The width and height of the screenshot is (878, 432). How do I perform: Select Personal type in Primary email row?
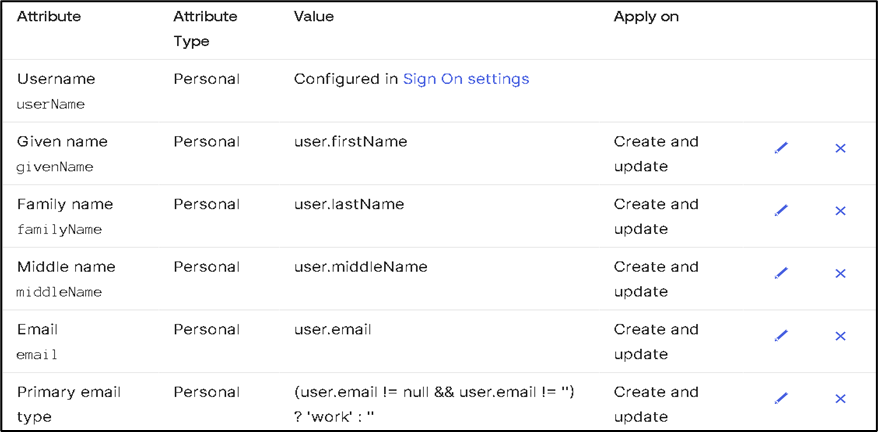[x=206, y=392]
